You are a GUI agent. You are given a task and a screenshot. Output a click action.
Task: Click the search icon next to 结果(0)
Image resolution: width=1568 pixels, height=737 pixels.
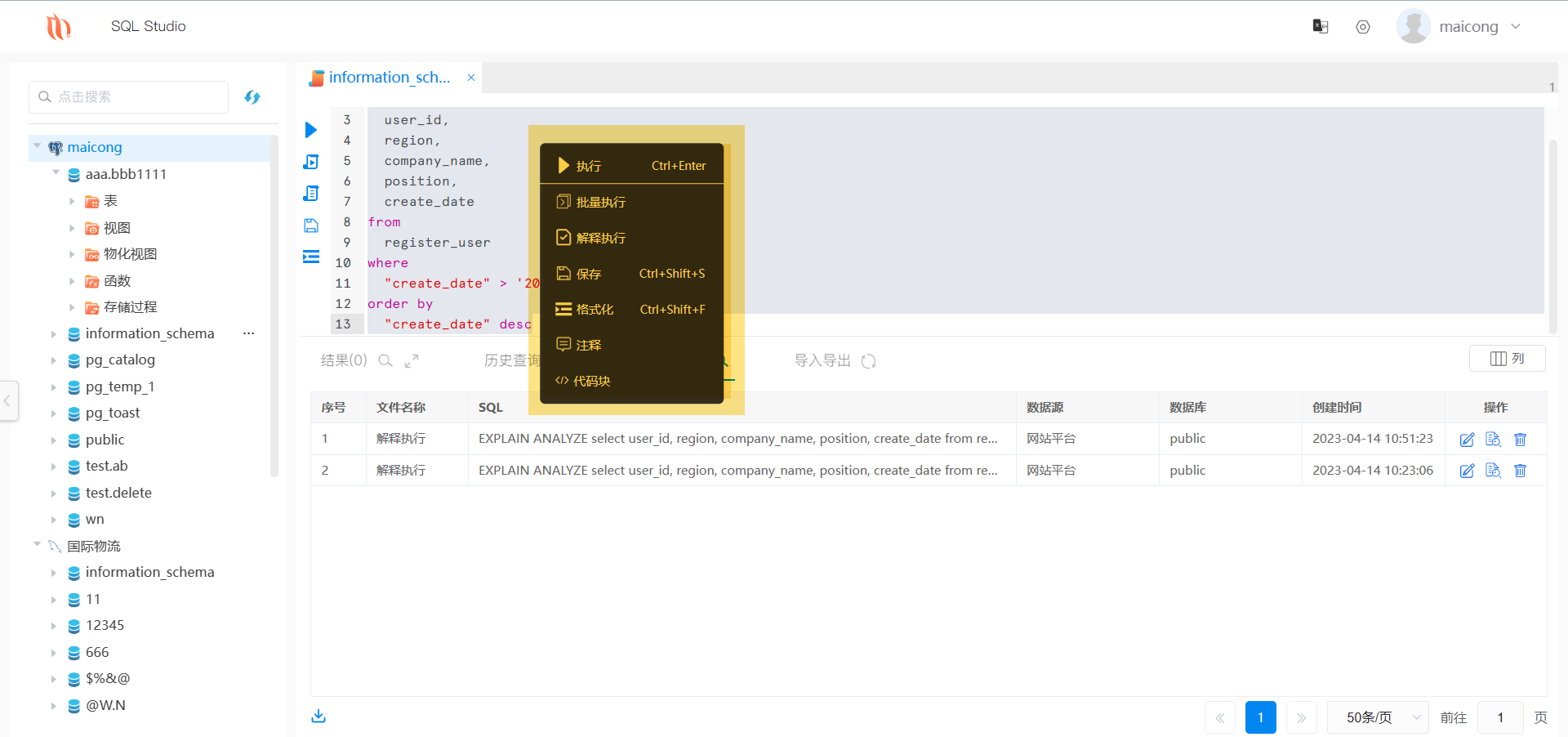point(385,360)
